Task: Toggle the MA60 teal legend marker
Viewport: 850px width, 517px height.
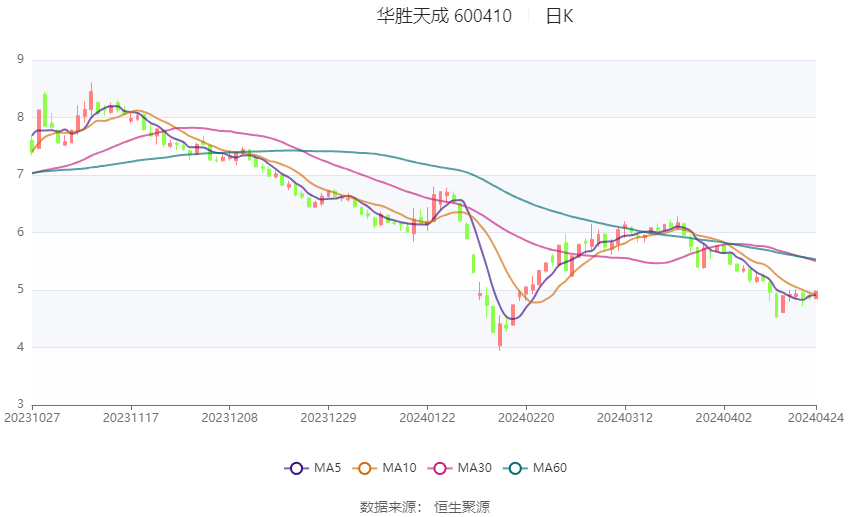Action: click(x=515, y=468)
